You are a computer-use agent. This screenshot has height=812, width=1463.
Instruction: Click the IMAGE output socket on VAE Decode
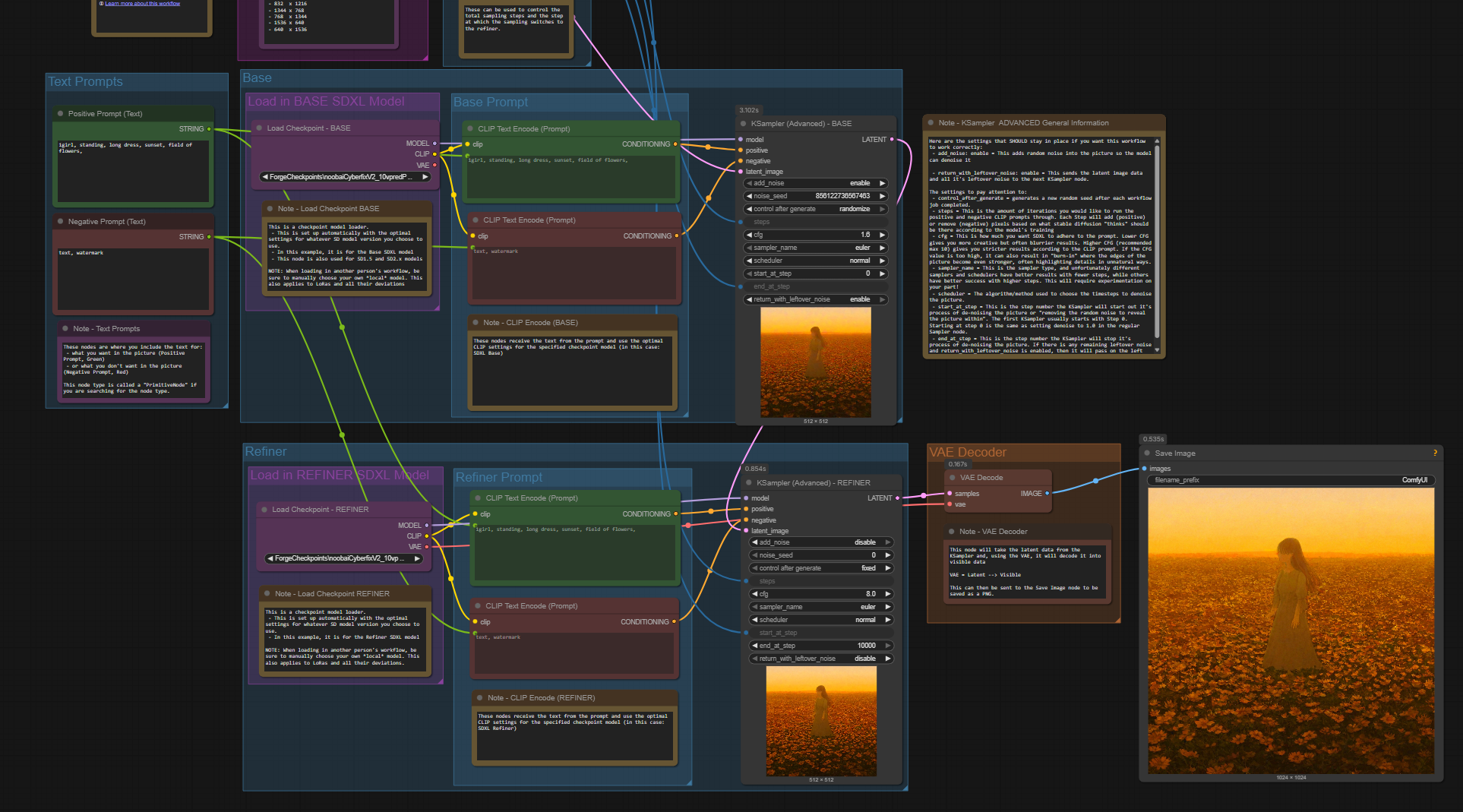[x=1047, y=494]
